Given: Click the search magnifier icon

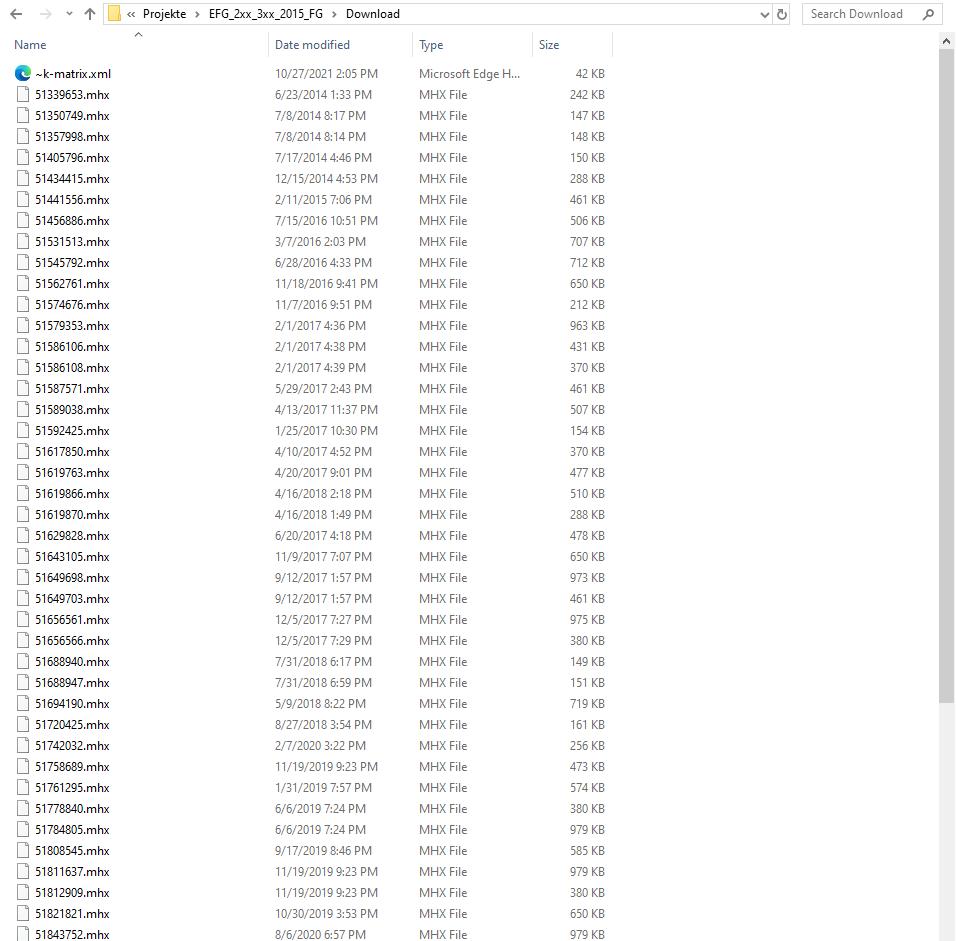Looking at the screenshot, I should (x=928, y=14).
